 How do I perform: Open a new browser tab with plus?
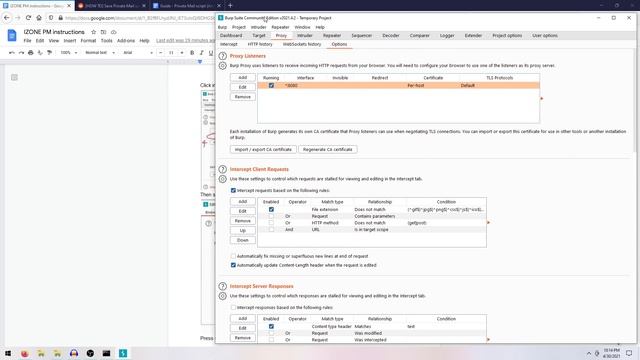[x=230, y=6]
